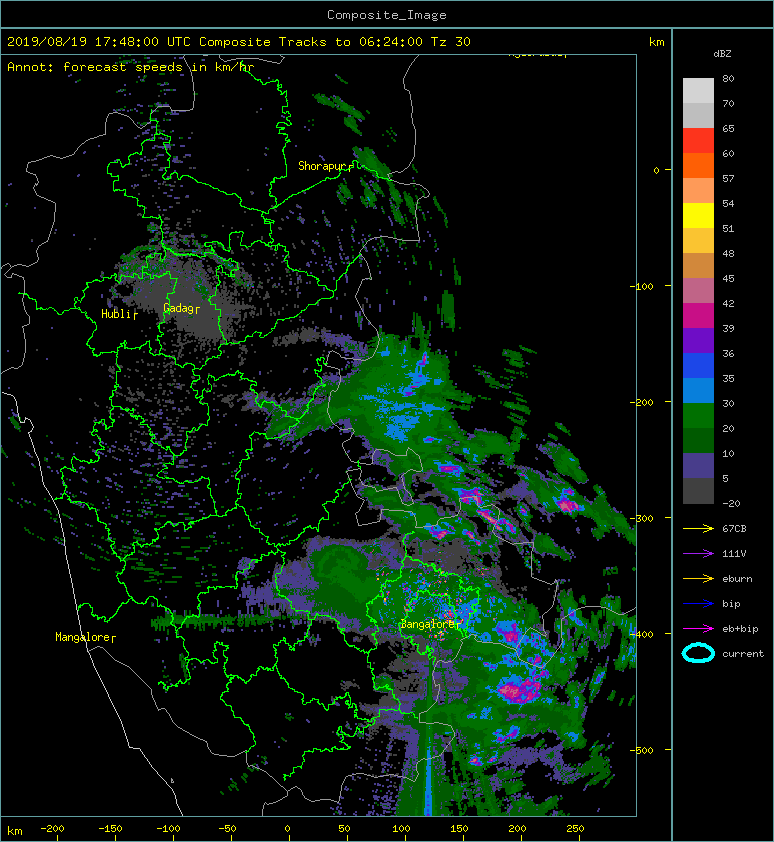Click the 100 tick on horizontal axis
774x842 pixels.
[x=401, y=829]
